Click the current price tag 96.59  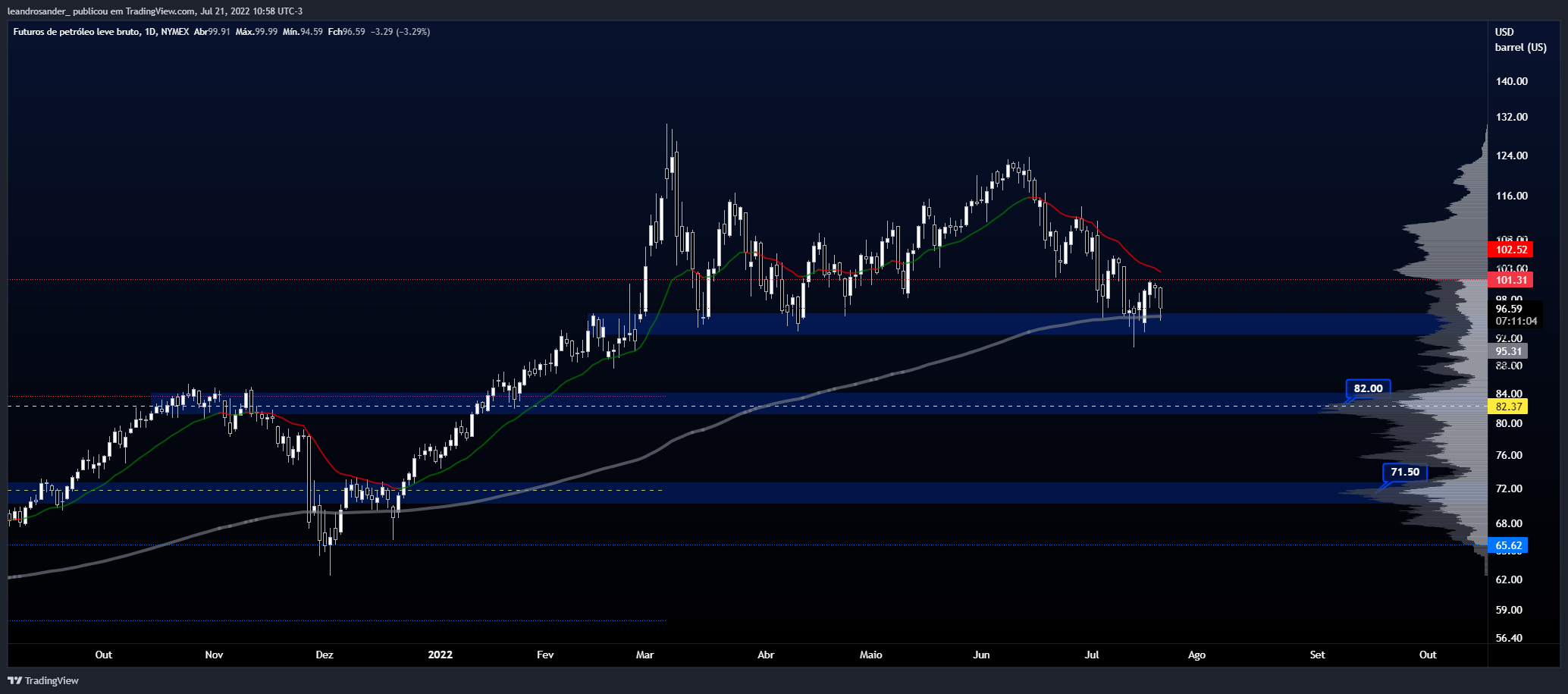pos(1509,309)
